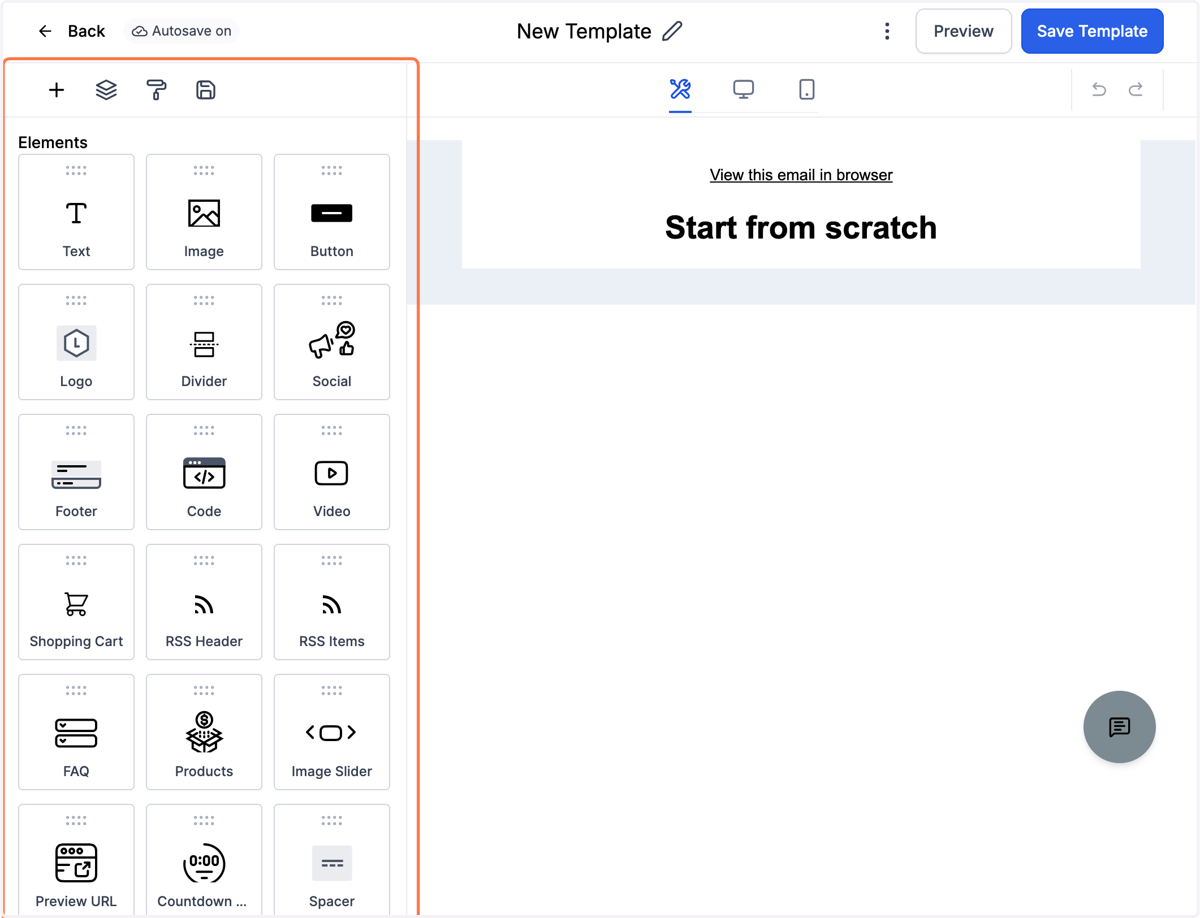Select the Preview URL element
Viewport: 1200px width, 918px height.
[x=76, y=860]
